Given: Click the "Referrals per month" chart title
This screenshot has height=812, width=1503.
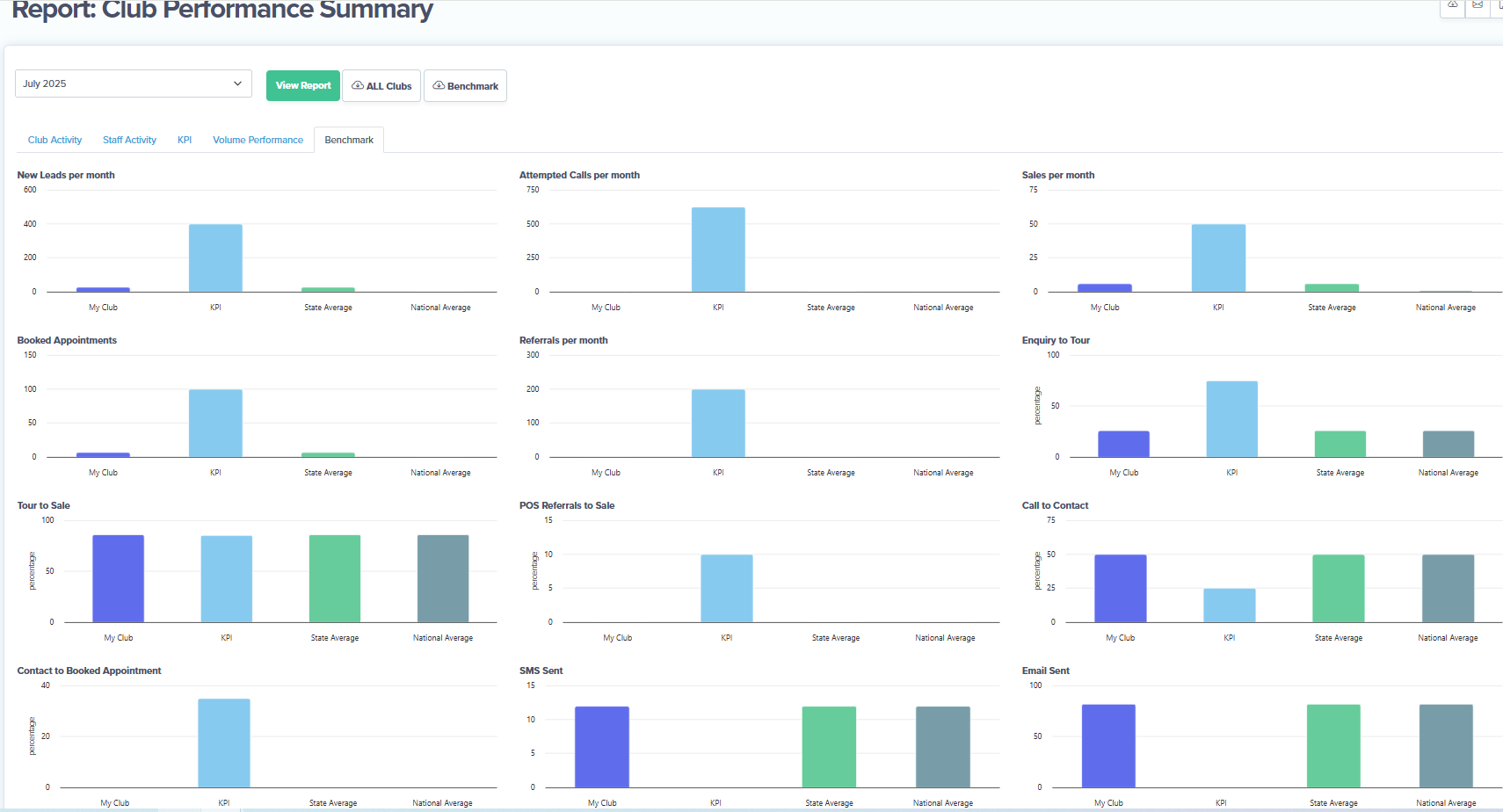Looking at the screenshot, I should point(563,340).
